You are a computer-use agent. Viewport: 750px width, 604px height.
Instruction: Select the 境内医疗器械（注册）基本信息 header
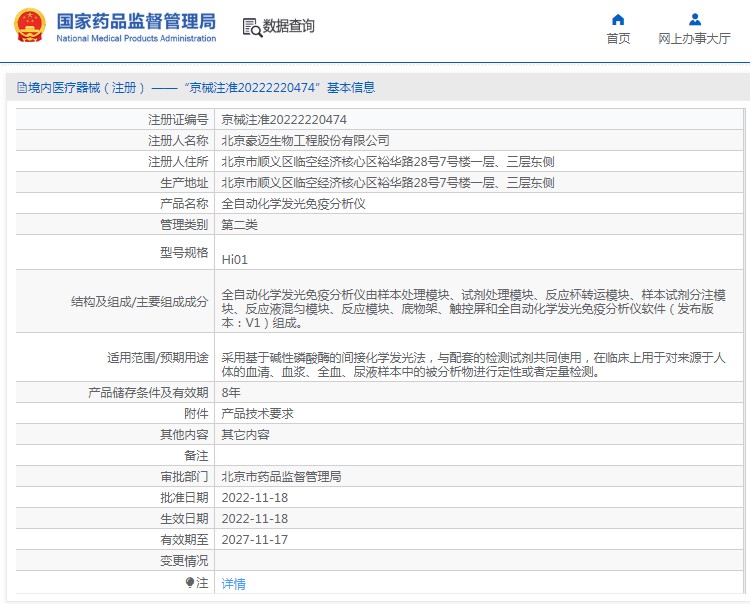pos(196,88)
